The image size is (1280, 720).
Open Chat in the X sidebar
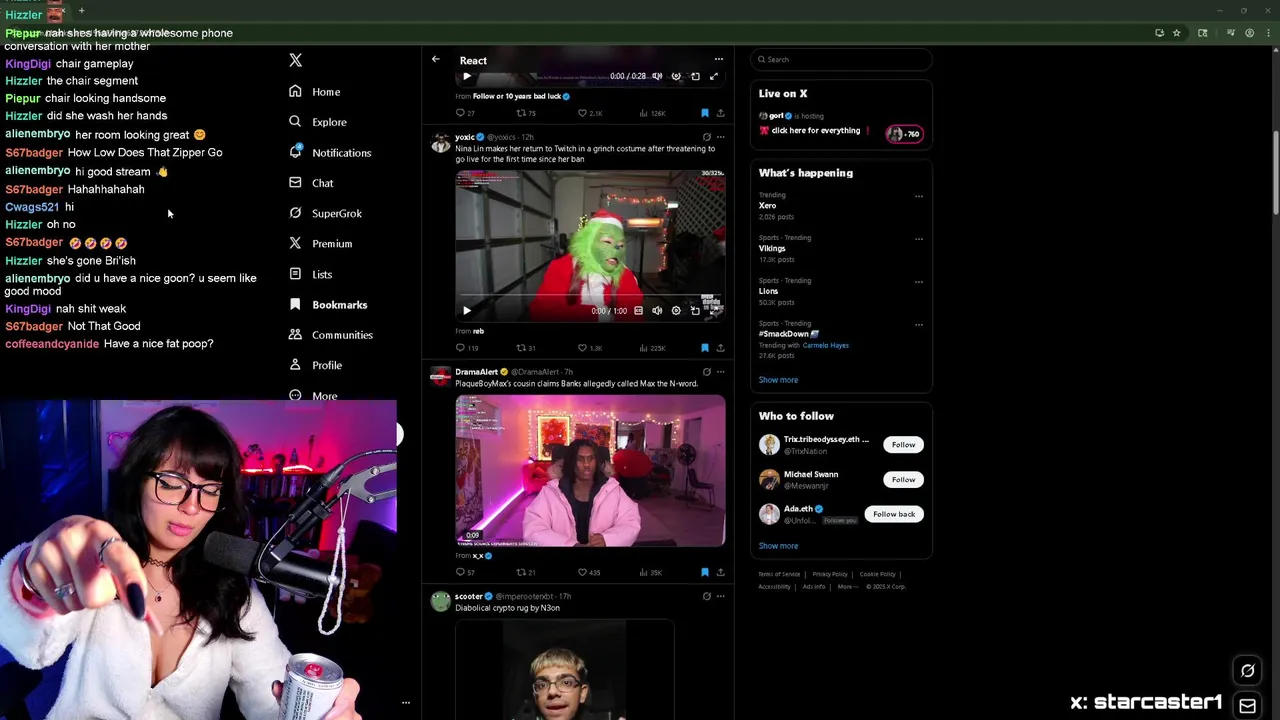310,183
